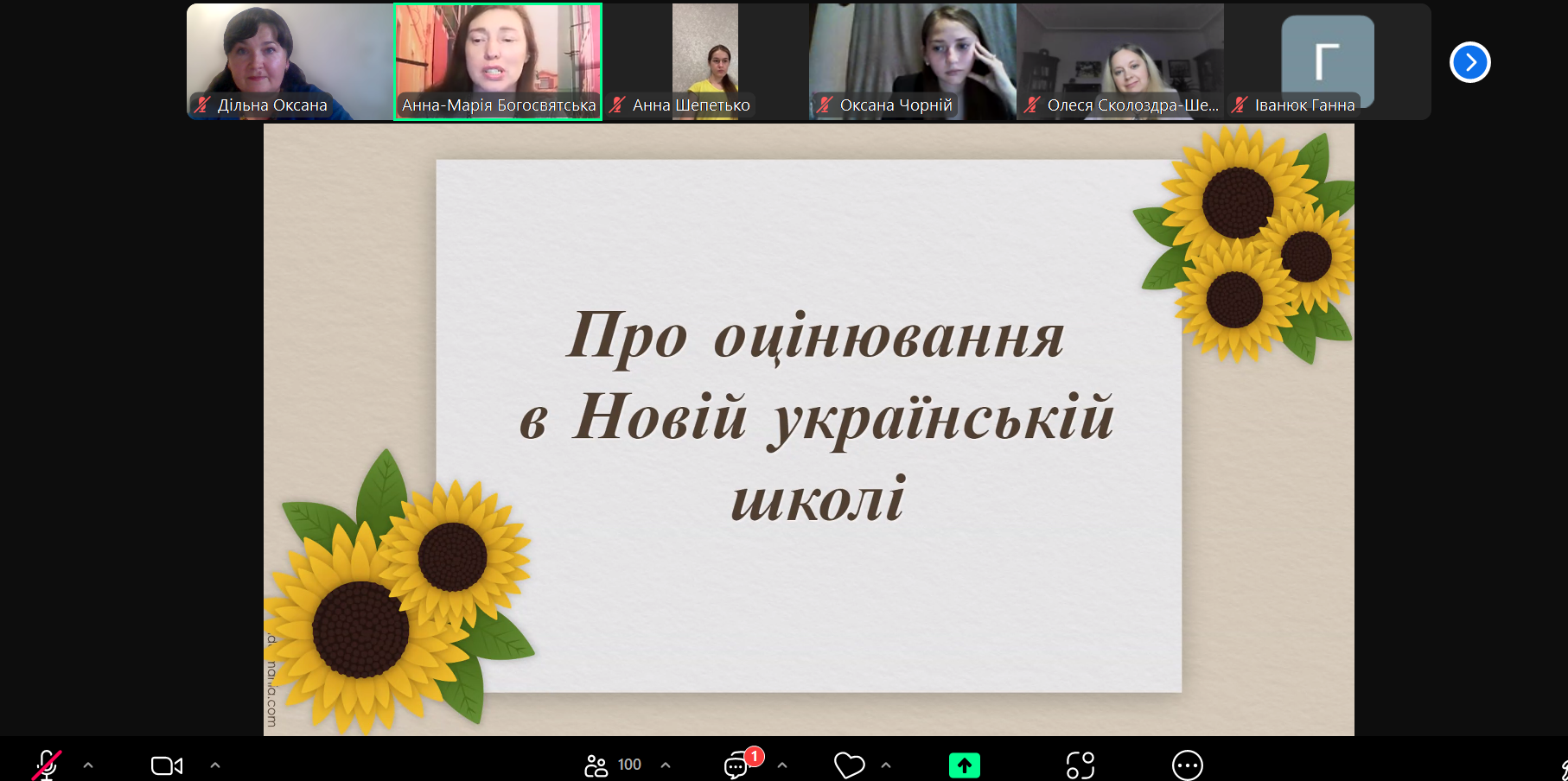Select the highlighted Анна-Марія Богосвятська video tile
Image resolution: width=1568 pixels, height=781 pixels.
[498, 56]
